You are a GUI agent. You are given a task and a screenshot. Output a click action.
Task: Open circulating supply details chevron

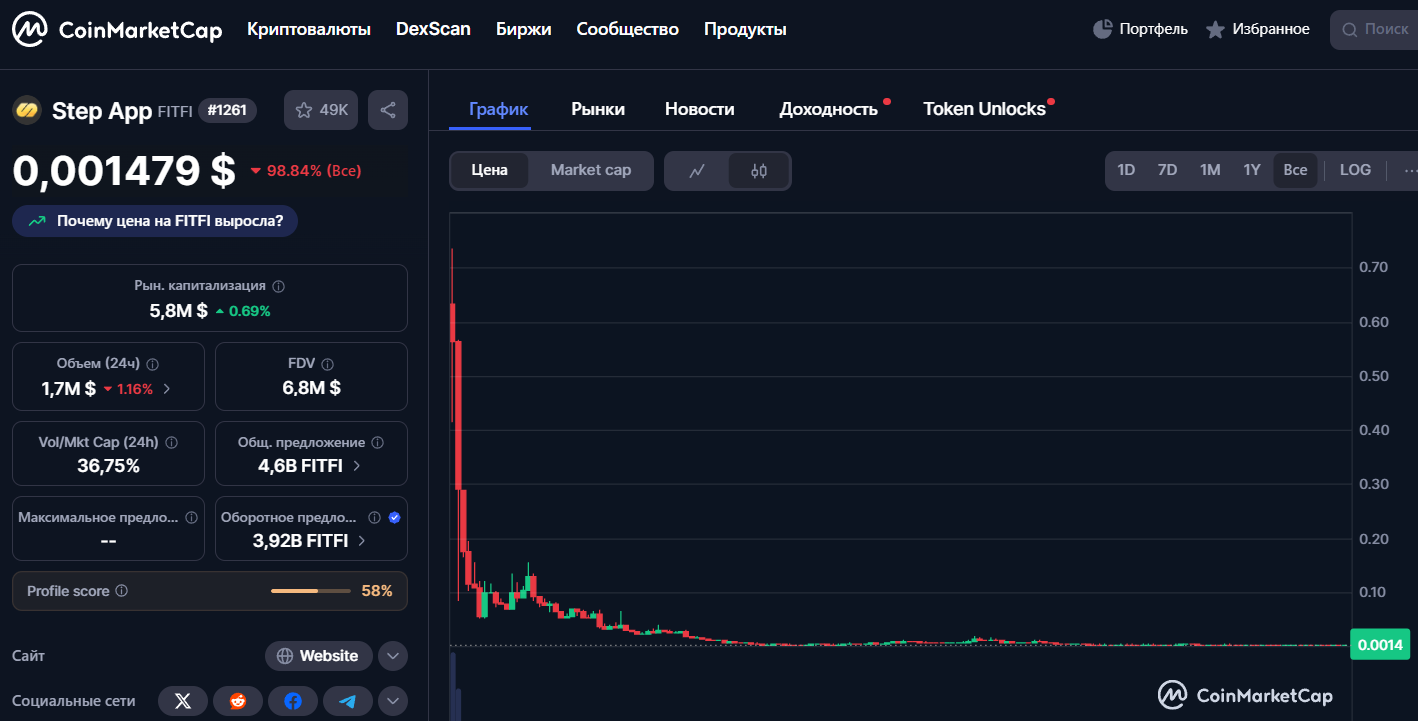coord(361,541)
